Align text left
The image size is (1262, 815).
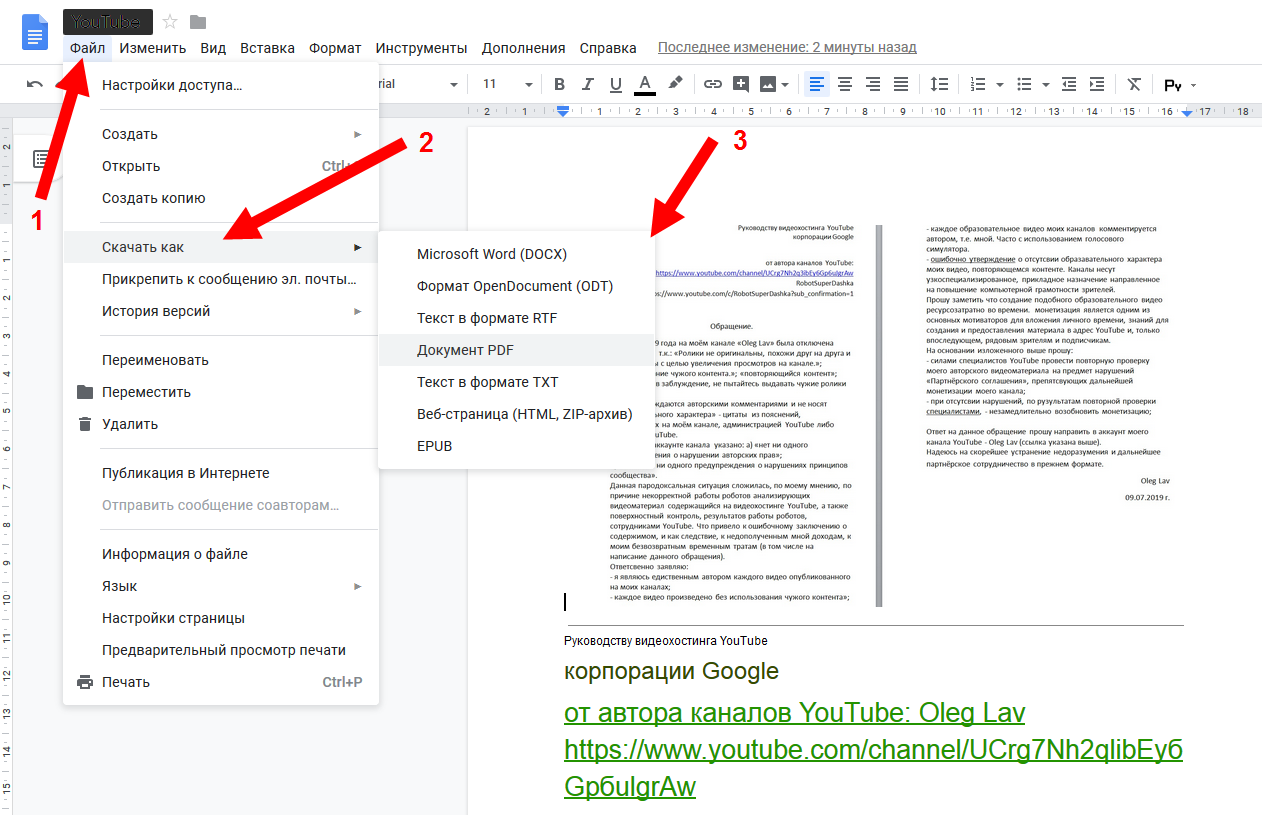(817, 84)
